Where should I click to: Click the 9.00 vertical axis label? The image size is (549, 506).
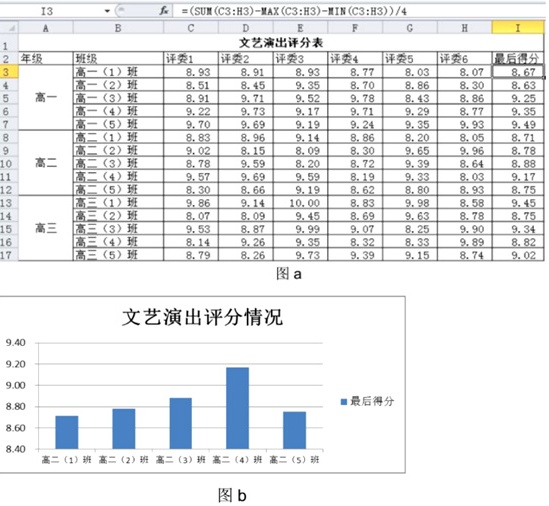coord(15,385)
